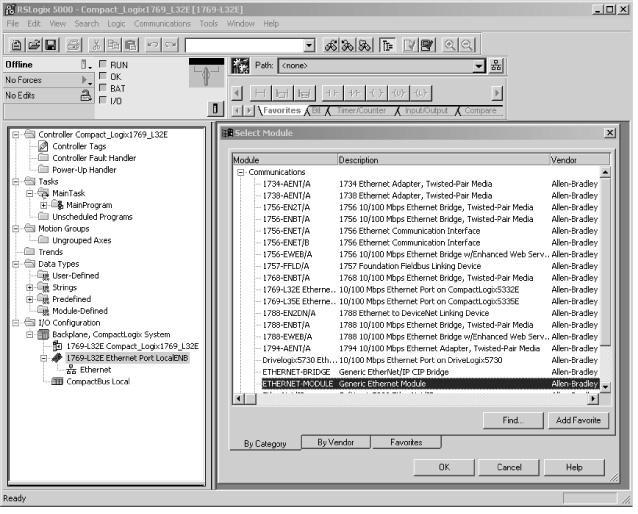
Task: Click the first Find binoculars icon
Action: [330, 45]
